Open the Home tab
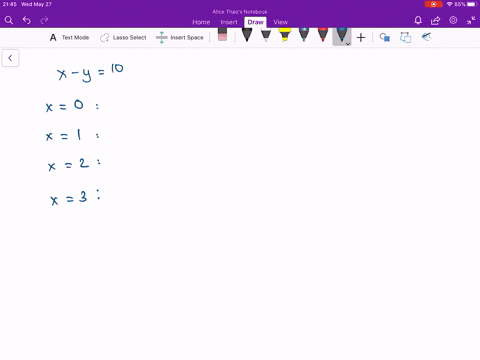 coord(201,22)
